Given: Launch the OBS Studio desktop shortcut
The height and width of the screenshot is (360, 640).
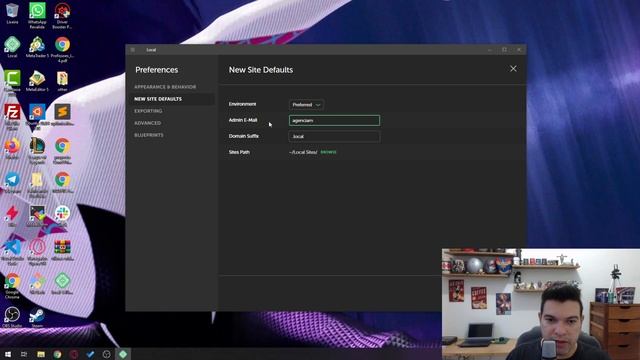Looking at the screenshot, I should pyautogui.click(x=12, y=317).
